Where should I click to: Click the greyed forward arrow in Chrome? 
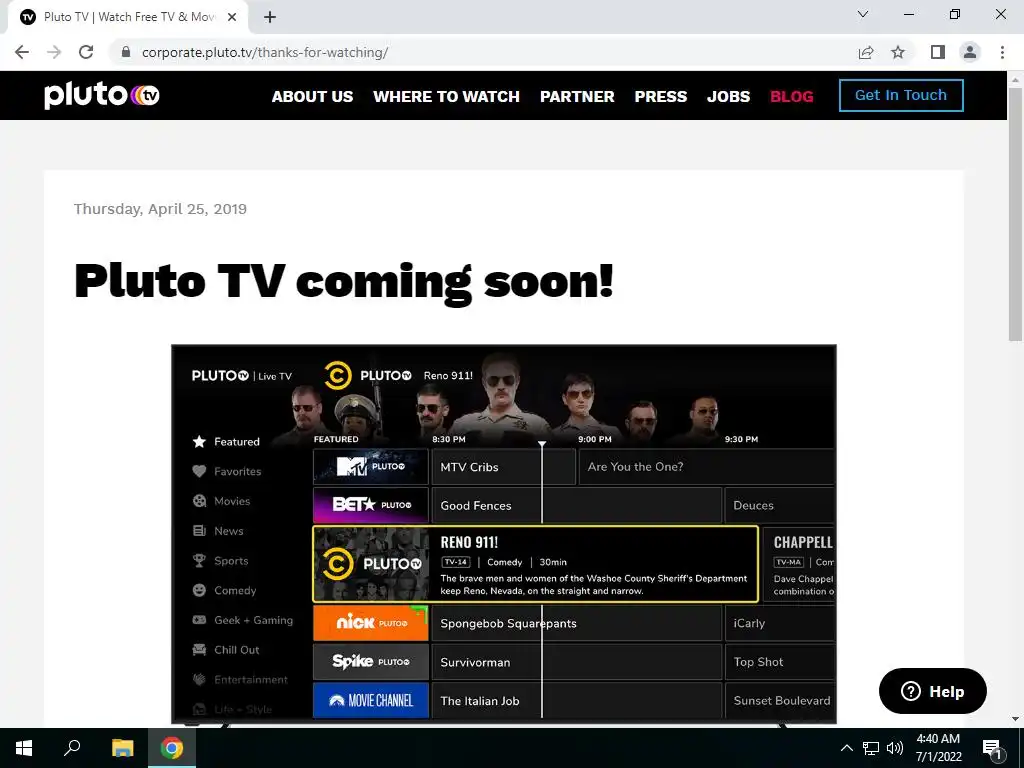pyautogui.click(x=54, y=52)
